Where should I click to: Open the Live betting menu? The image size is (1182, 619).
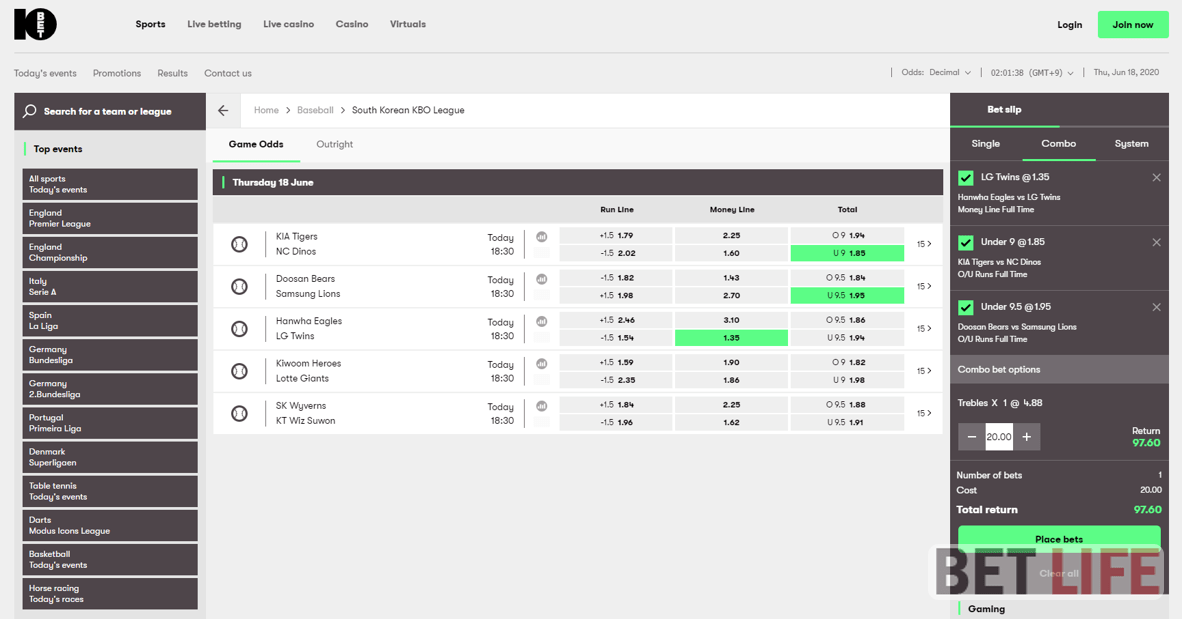point(214,24)
